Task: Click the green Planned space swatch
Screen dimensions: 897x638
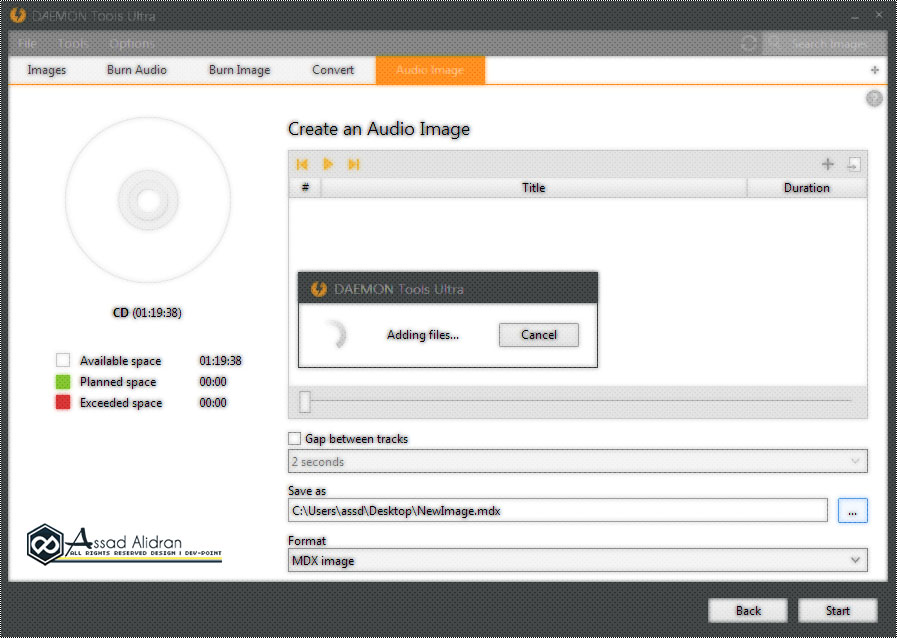Action: pos(63,382)
